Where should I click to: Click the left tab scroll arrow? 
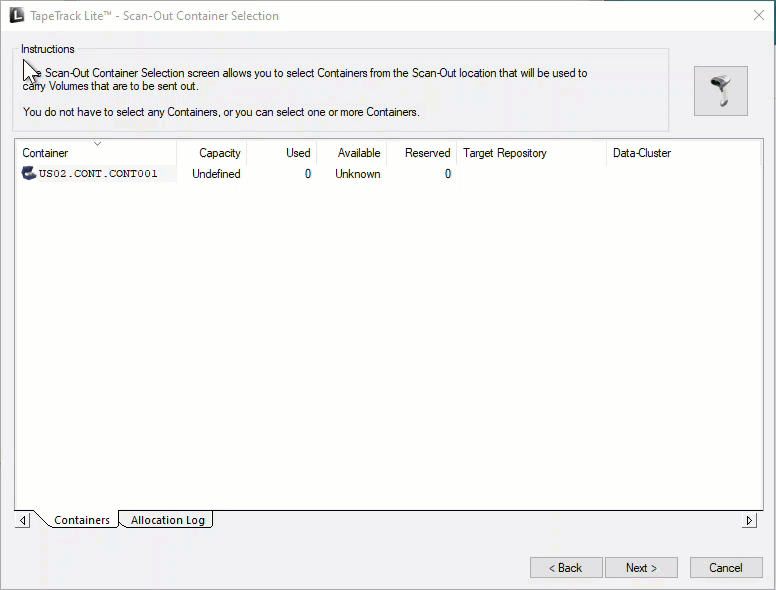22,520
